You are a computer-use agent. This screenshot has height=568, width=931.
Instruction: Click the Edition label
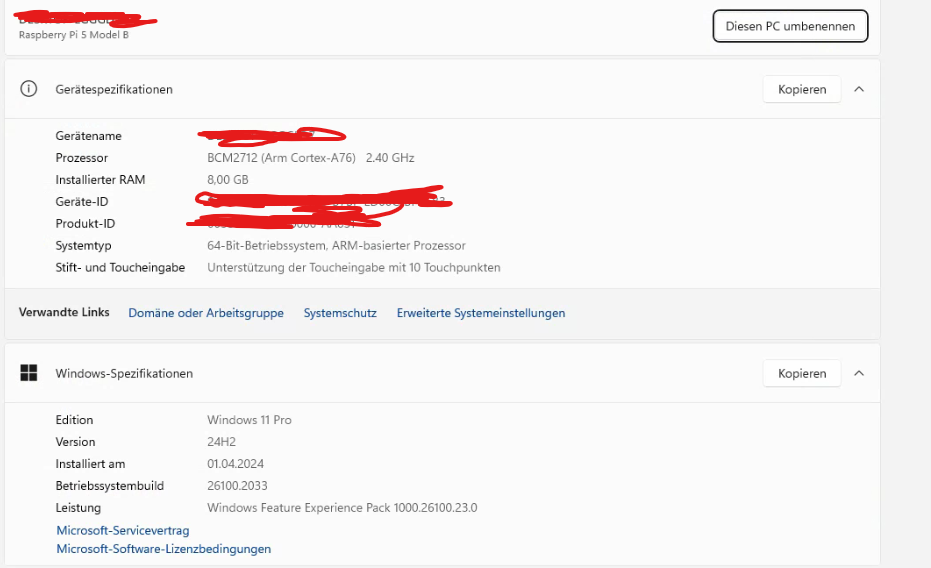click(x=74, y=420)
